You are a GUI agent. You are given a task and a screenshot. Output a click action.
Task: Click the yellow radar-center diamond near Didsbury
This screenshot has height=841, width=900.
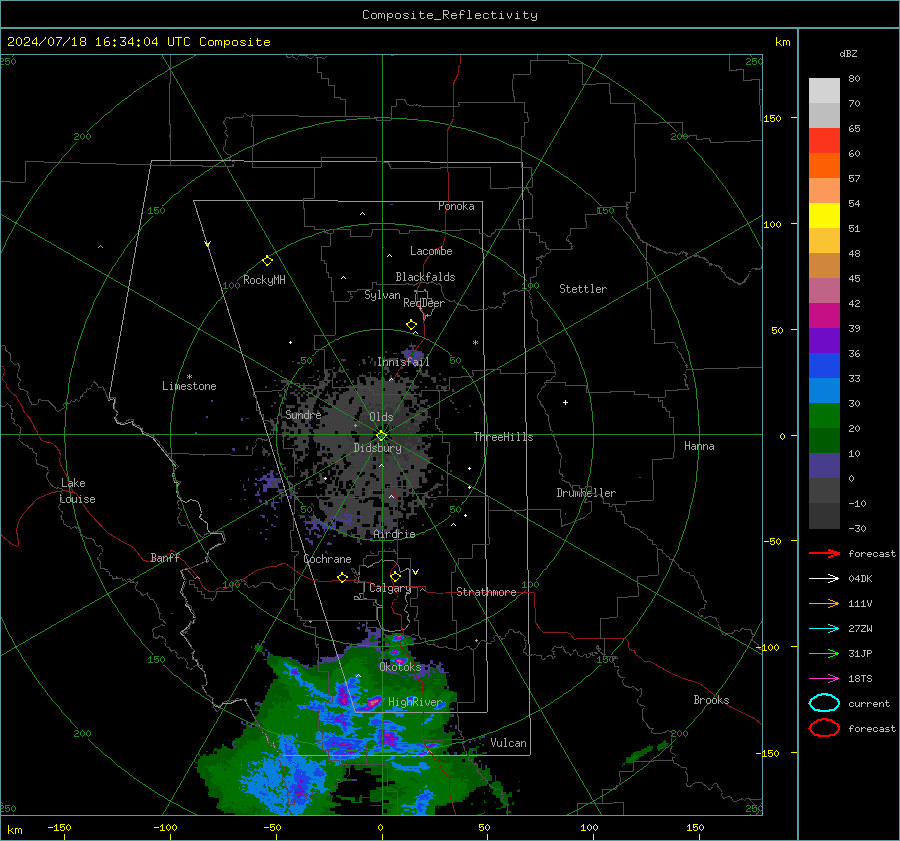point(381,435)
